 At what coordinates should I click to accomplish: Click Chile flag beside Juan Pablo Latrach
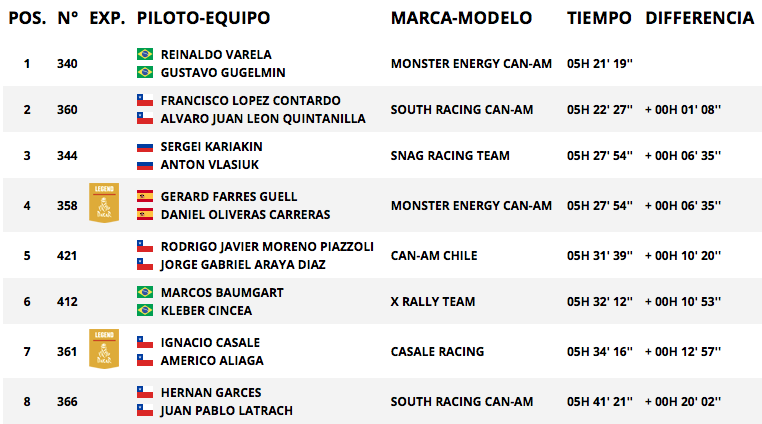[145, 410]
